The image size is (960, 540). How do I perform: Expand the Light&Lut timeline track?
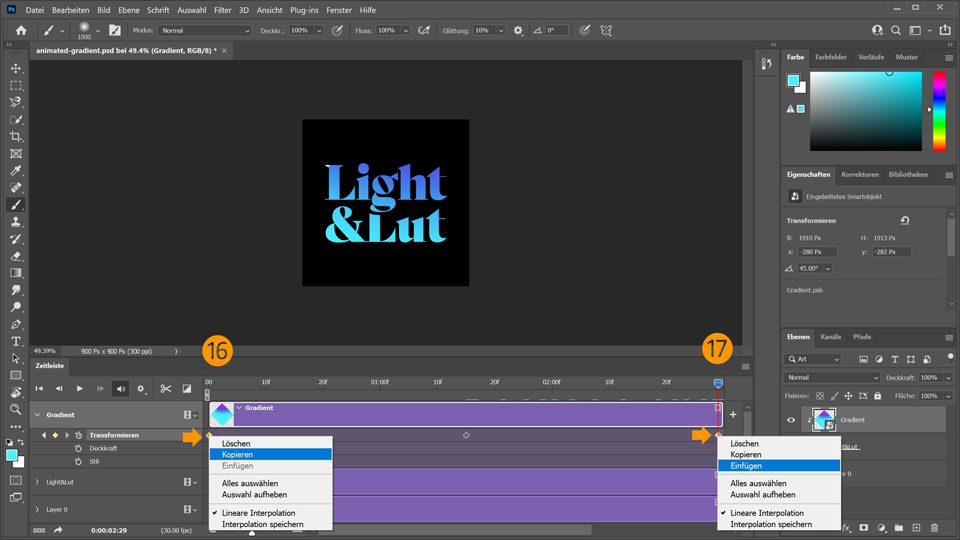pyautogui.click(x=37, y=482)
